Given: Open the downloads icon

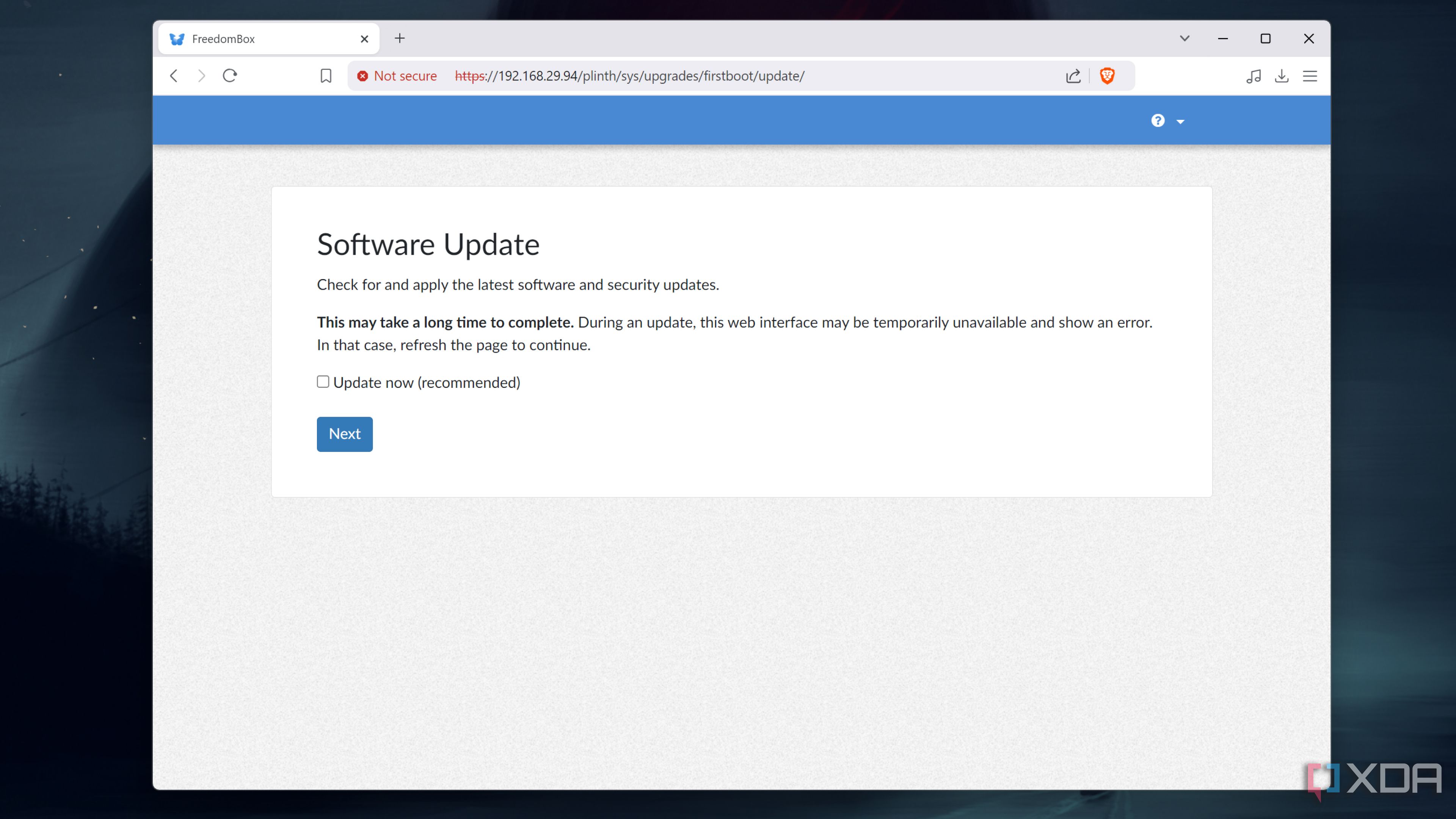Looking at the screenshot, I should pyautogui.click(x=1281, y=76).
